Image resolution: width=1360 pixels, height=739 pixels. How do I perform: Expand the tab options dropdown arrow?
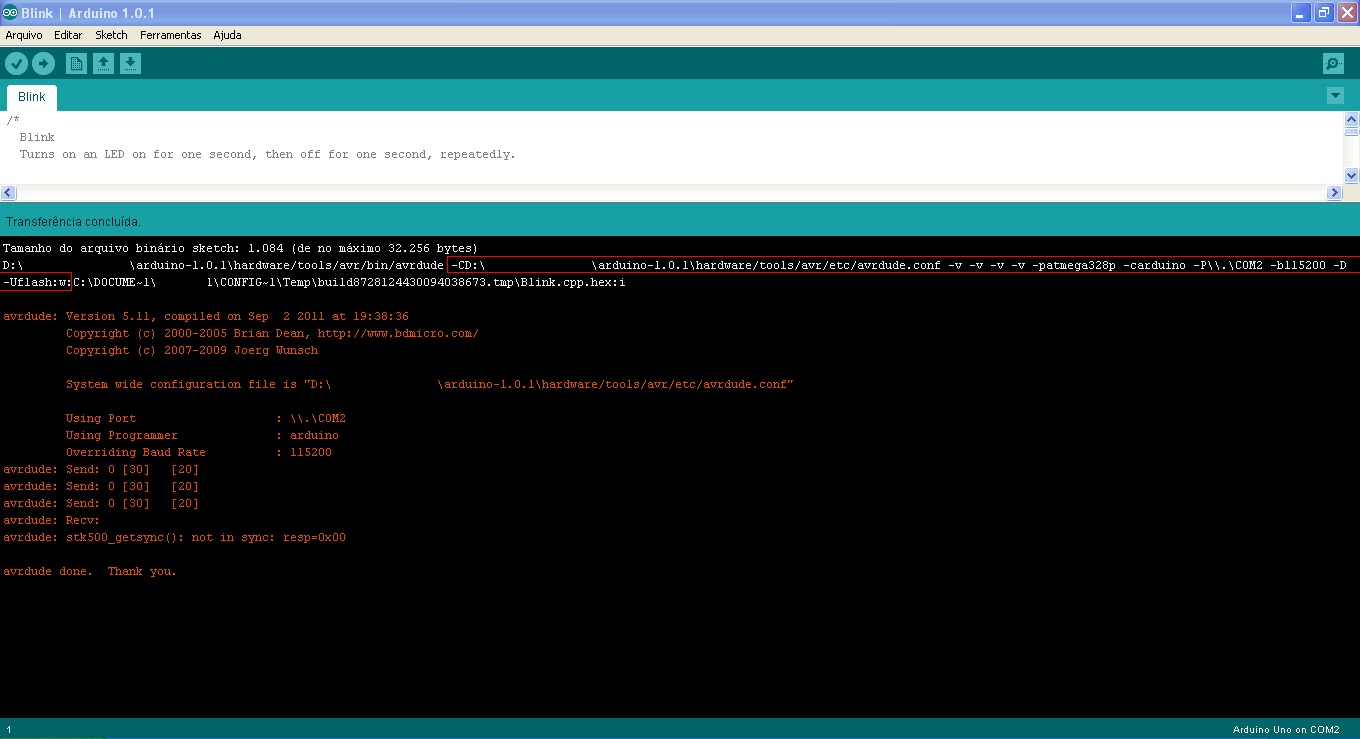click(x=1335, y=96)
